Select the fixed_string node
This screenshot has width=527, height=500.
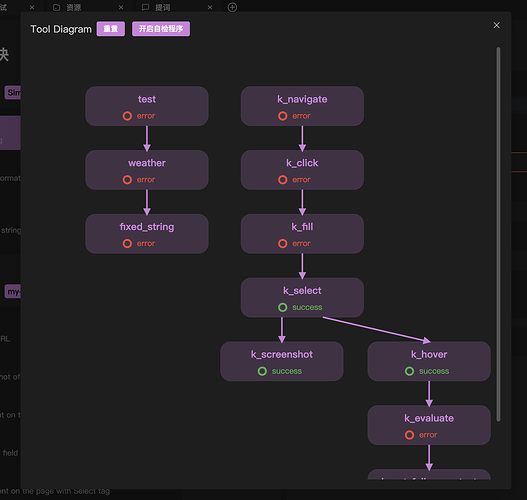point(147,234)
